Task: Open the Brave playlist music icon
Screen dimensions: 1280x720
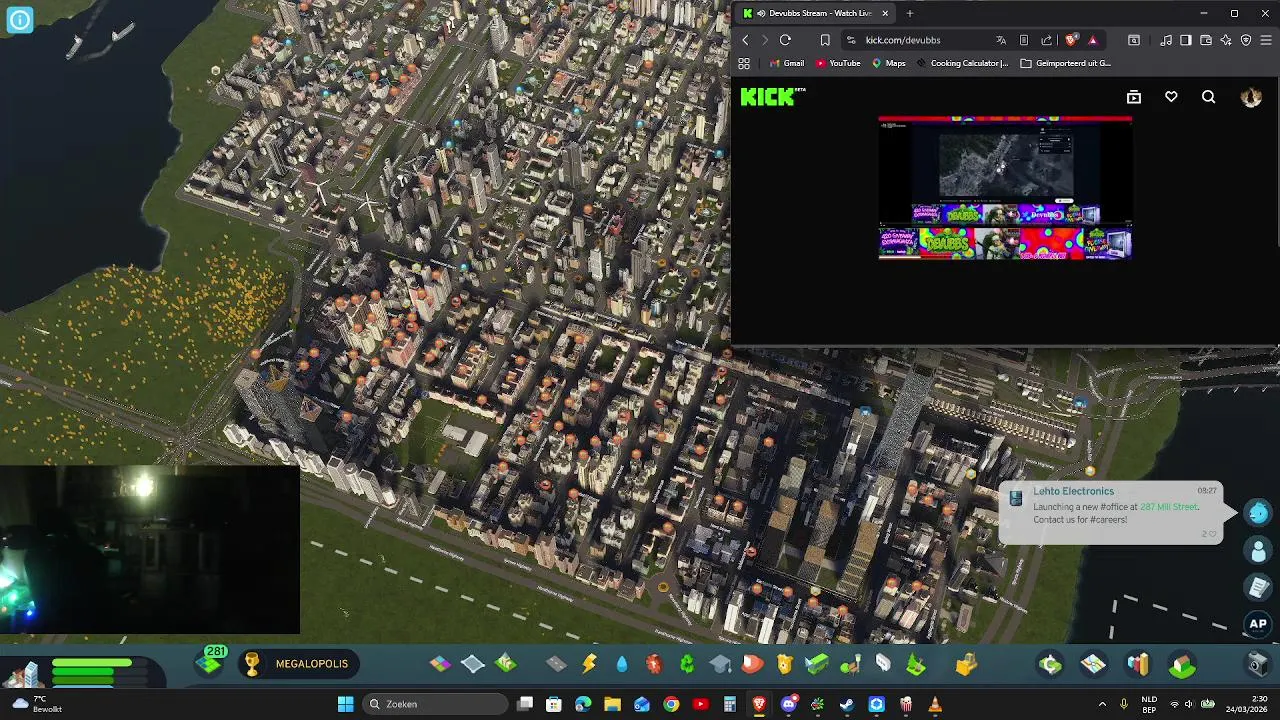Action: pyautogui.click(x=1166, y=40)
